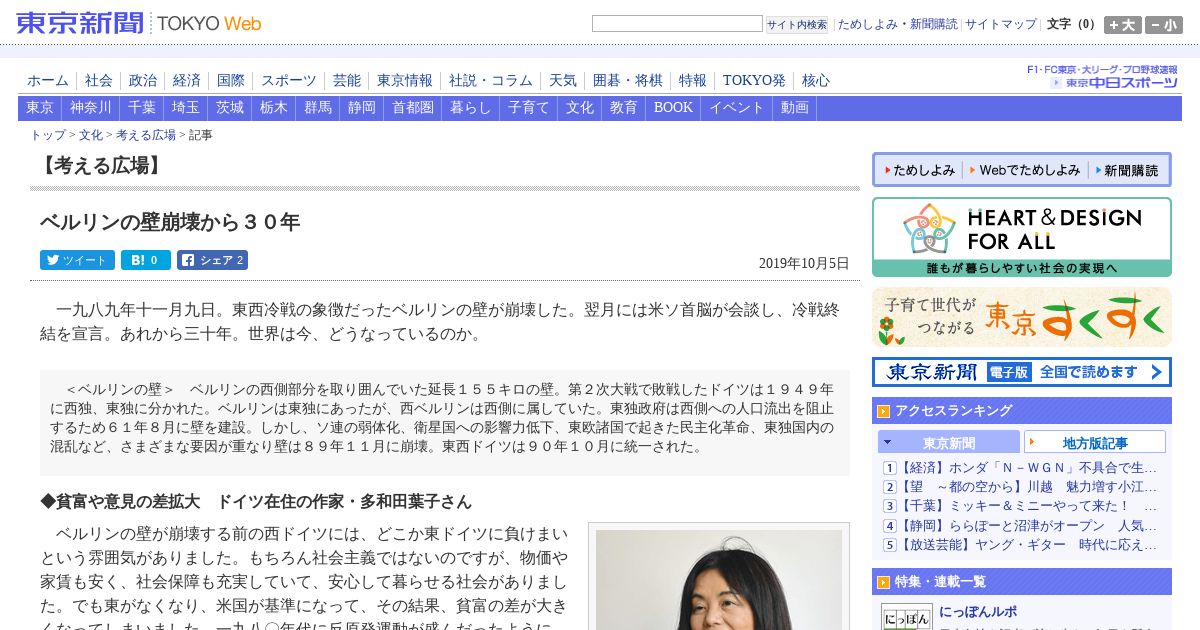Switch ranking to 東京新聞 tab

949,443
